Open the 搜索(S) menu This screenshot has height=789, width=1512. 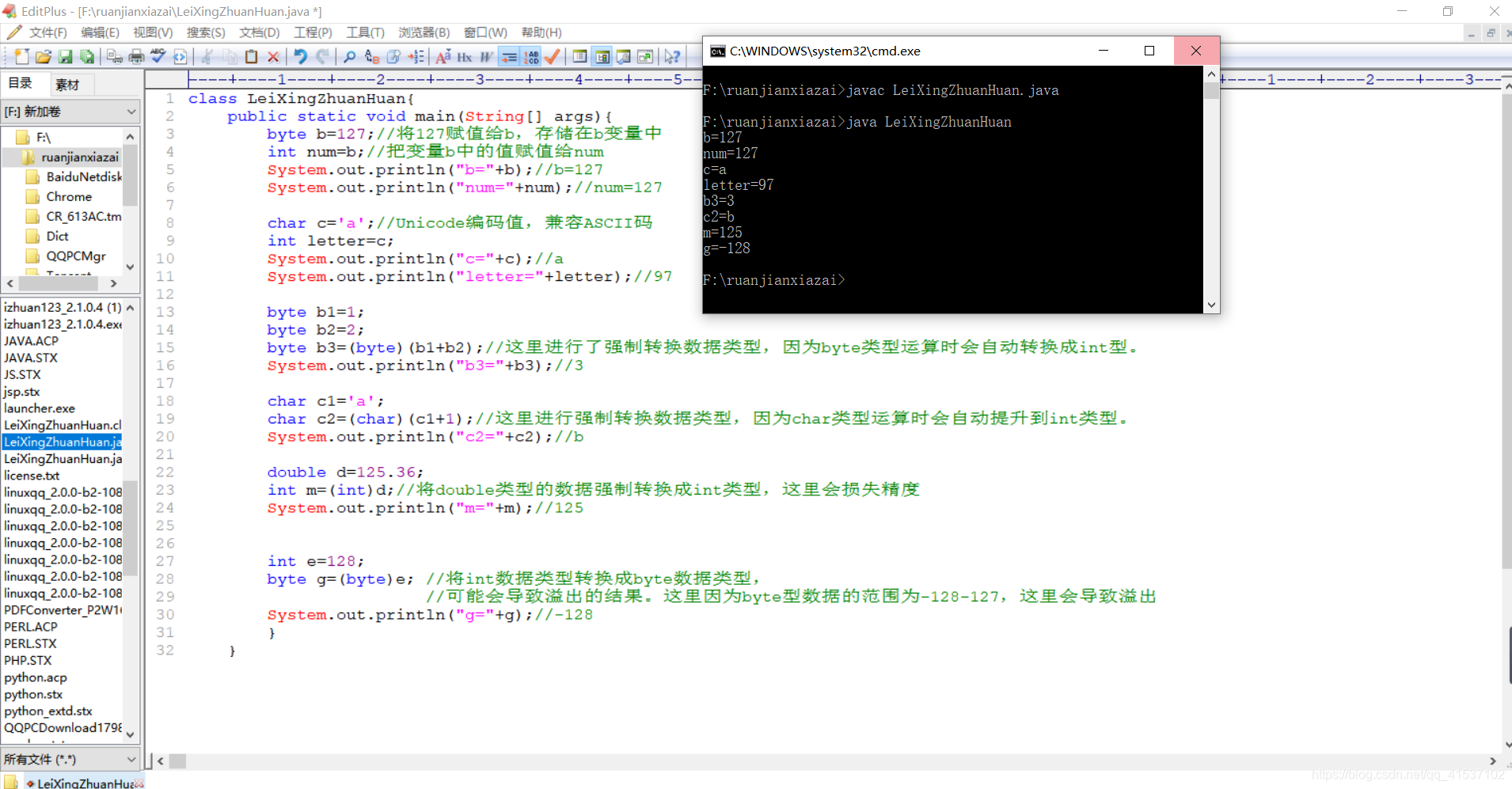pyautogui.click(x=206, y=32)
